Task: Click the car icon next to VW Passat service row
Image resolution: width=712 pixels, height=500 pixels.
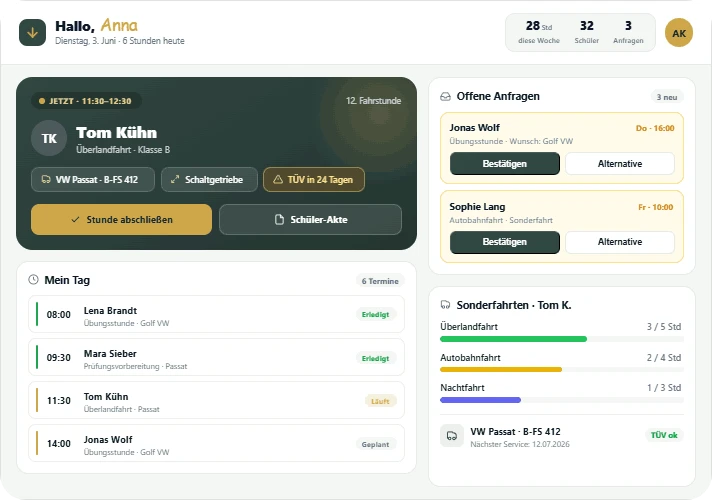Action: pos(452,436)
